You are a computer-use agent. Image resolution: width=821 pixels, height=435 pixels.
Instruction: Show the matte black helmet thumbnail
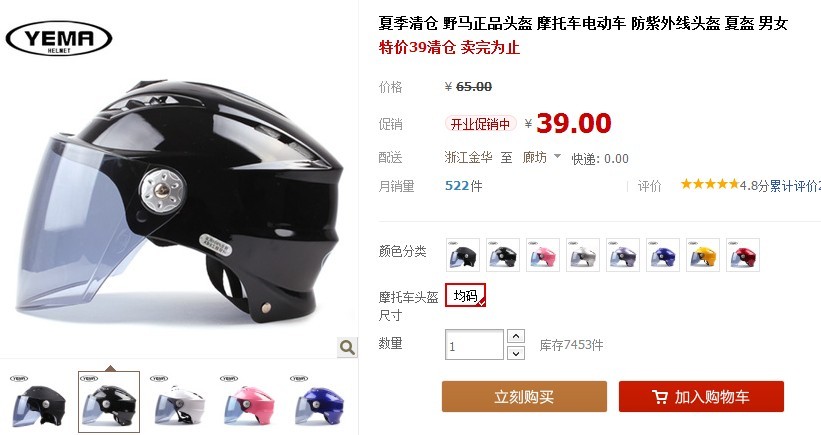point(39,402)
